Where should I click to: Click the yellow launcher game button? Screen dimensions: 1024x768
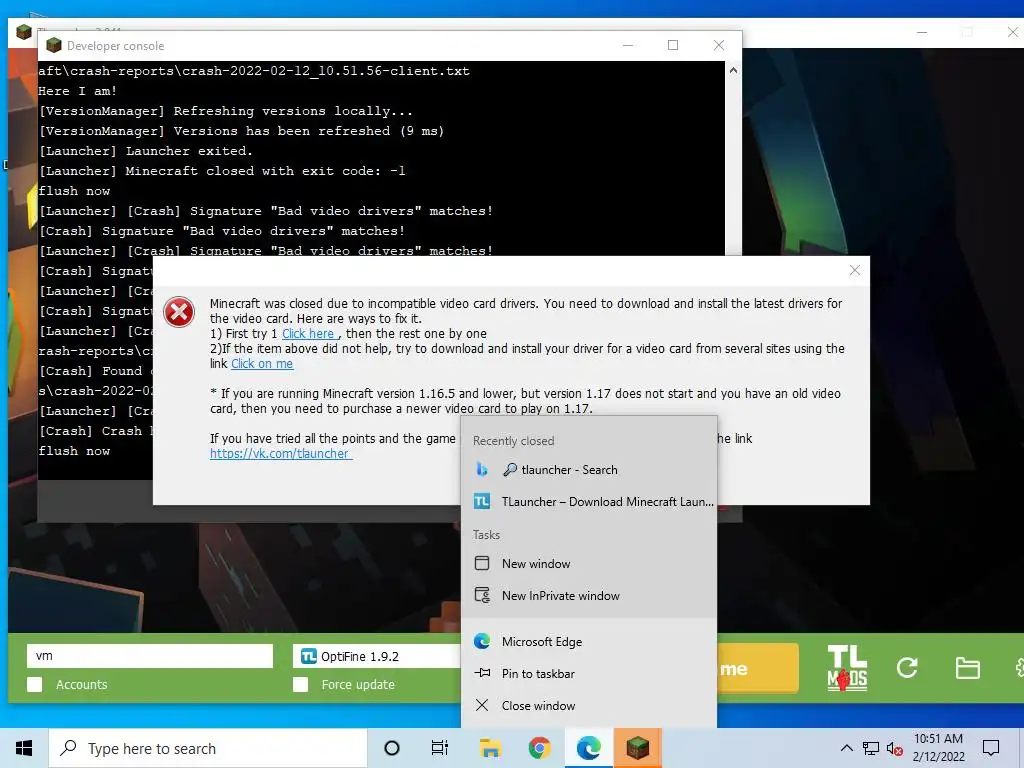[x=758, y=667]
